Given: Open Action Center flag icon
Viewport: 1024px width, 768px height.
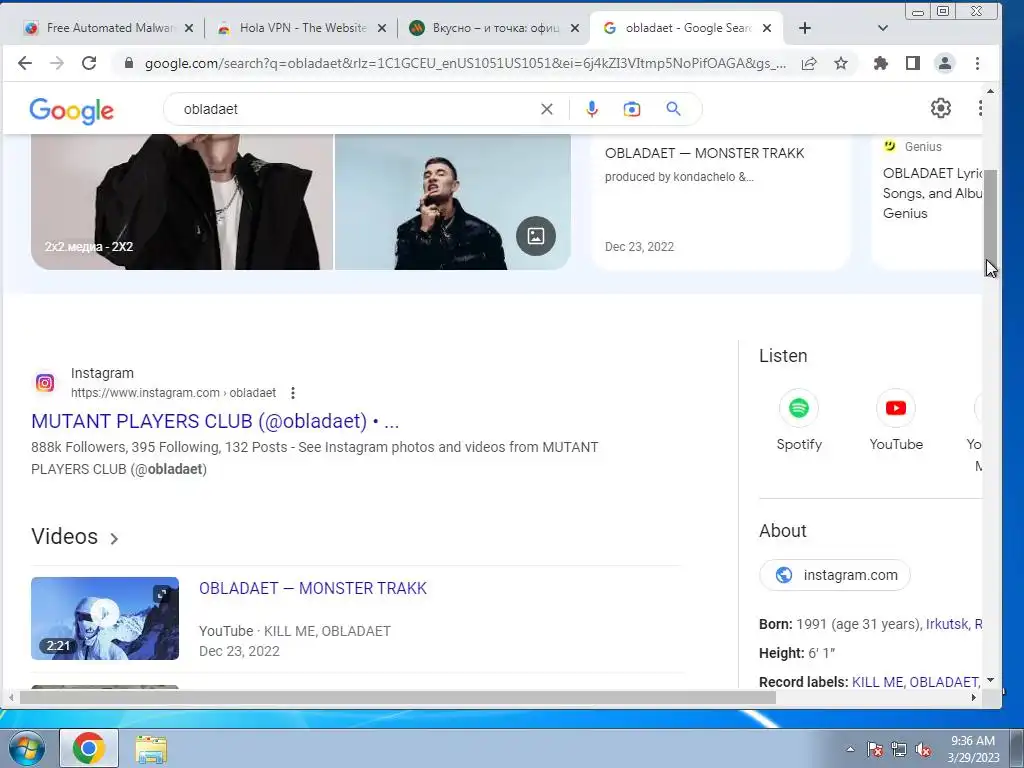Looking at the screenshot, I should (875, 749).
